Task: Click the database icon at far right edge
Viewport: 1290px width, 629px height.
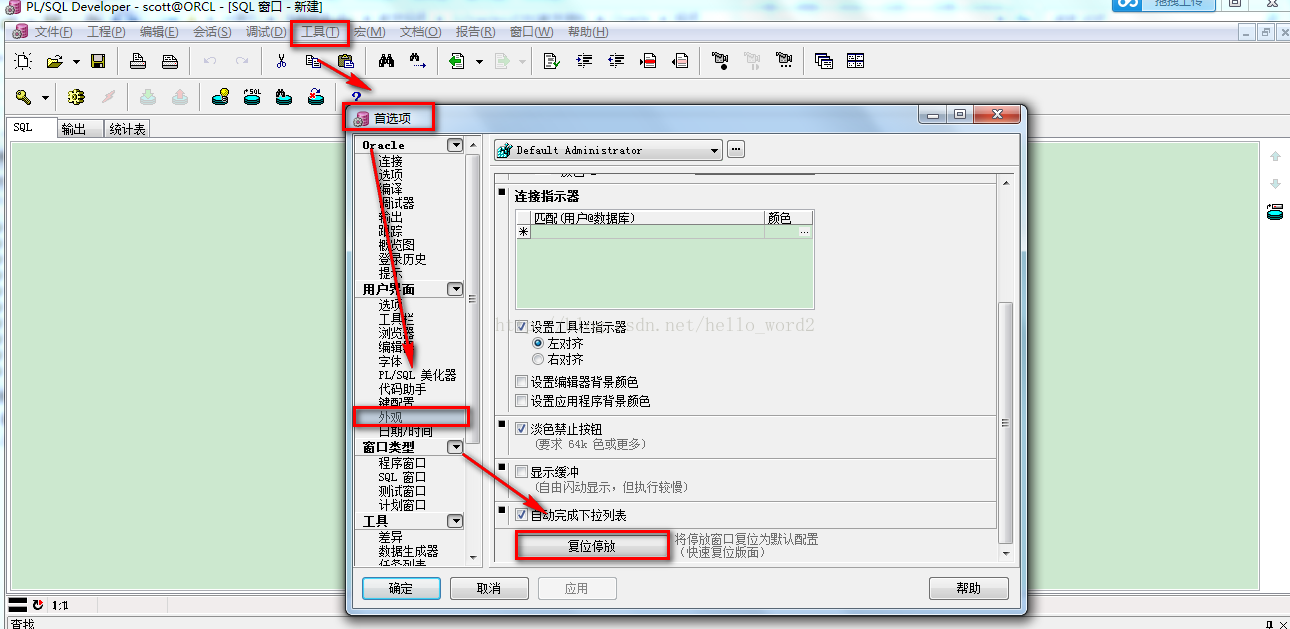Action: click(x=1275, y=211)
